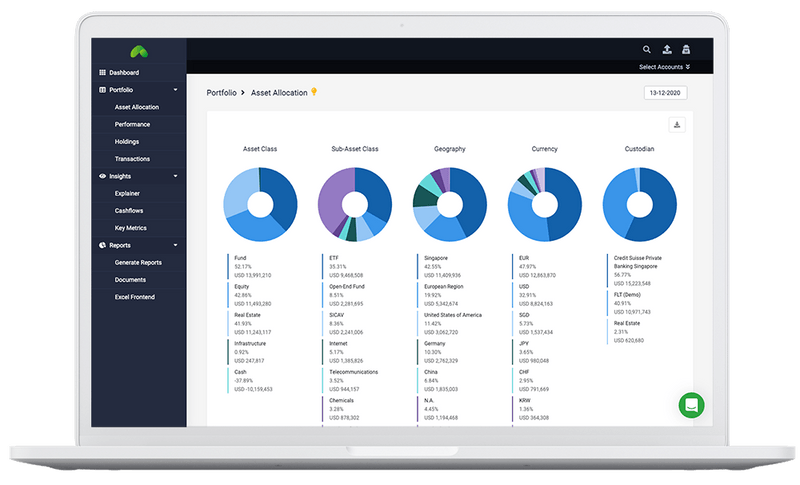Click the lightbulb hint icon

tap(314, 92)
